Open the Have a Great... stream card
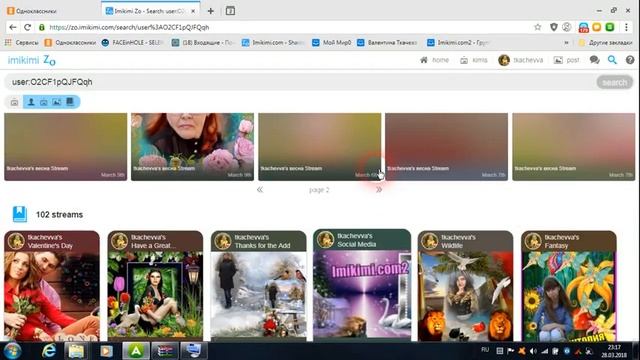This screenshot has height=360, width=640. (x=155, y=286)
